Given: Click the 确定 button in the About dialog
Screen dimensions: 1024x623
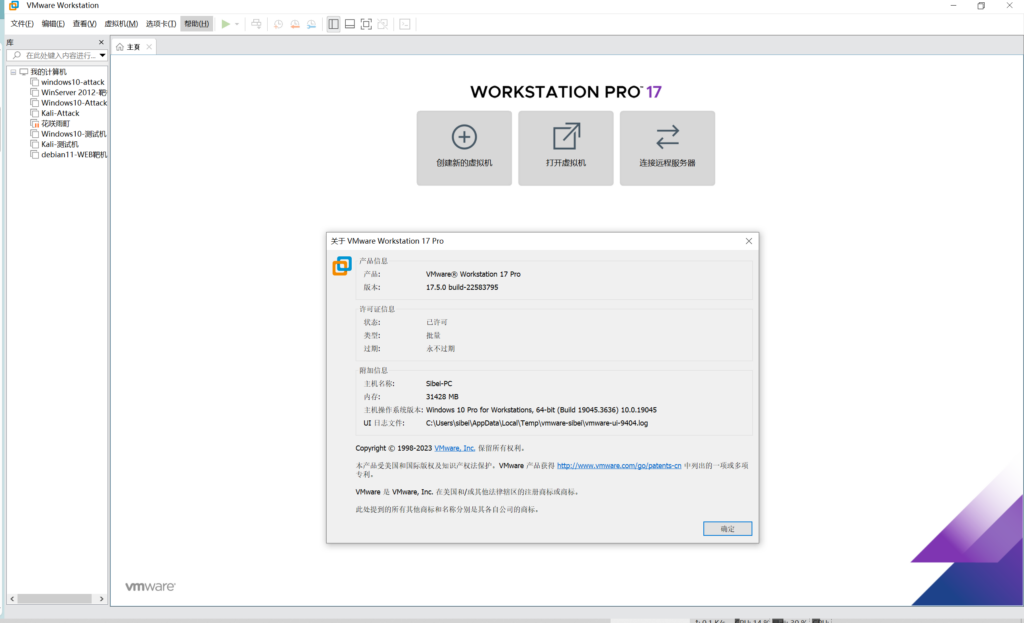Looking at the screenshot, I should point(727,528).
